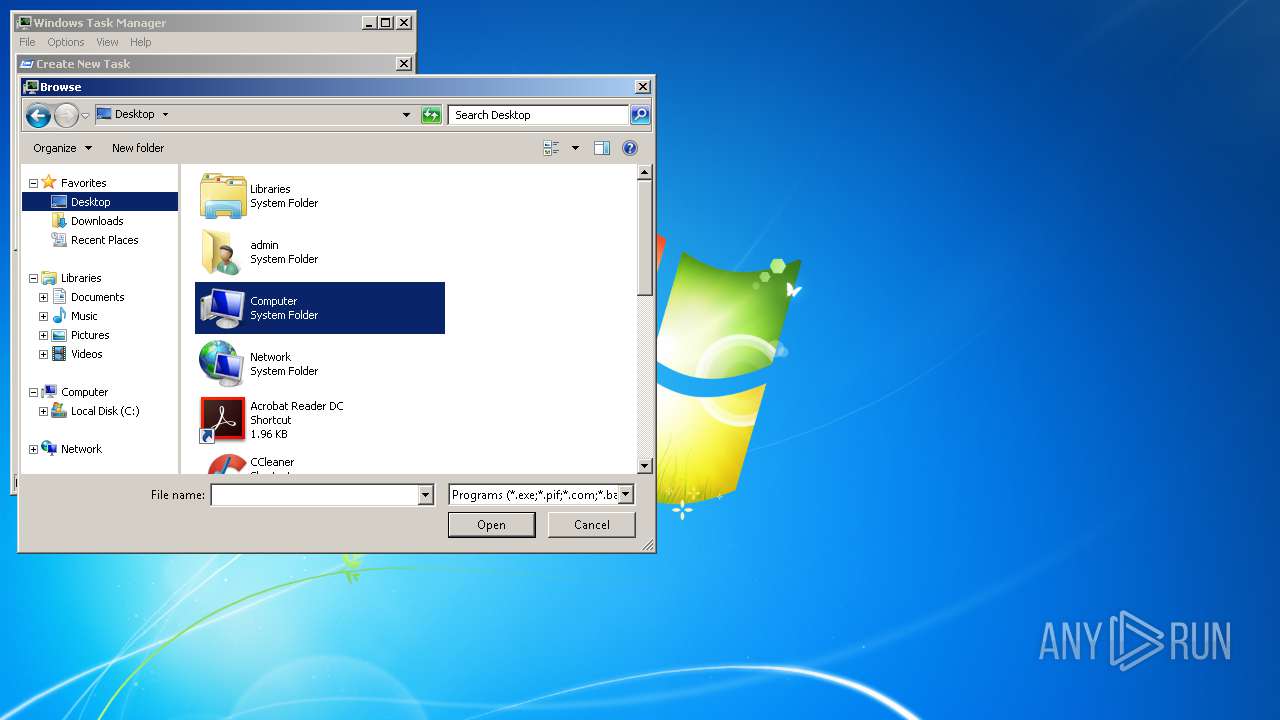Screen dimensions: 1280x720
Task: Select Downloads in Favorites
Action: pyautogui.click(x=97, y=221)
